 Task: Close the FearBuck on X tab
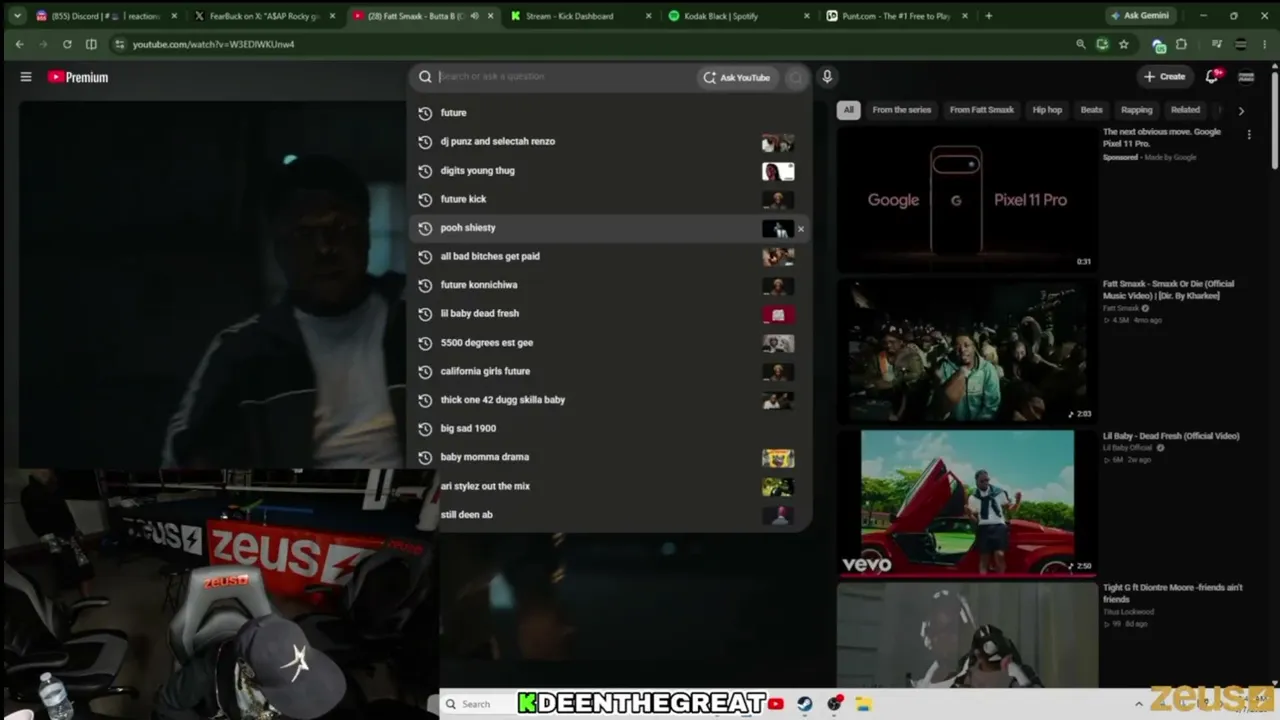tap(332, 16)
